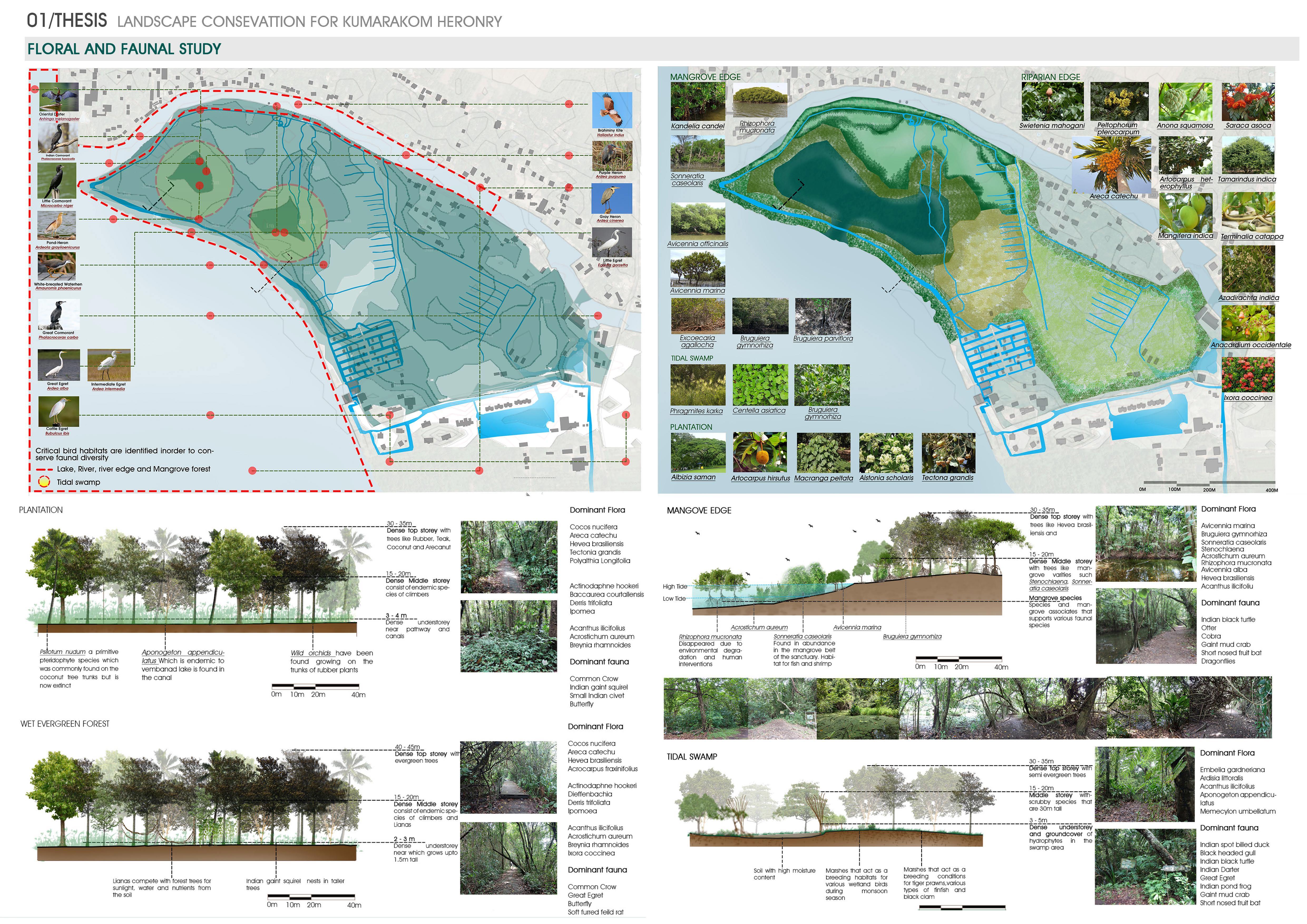Click the WET EVERGREEN FOREST section title
1307x924 pixels.
point(65,724)
